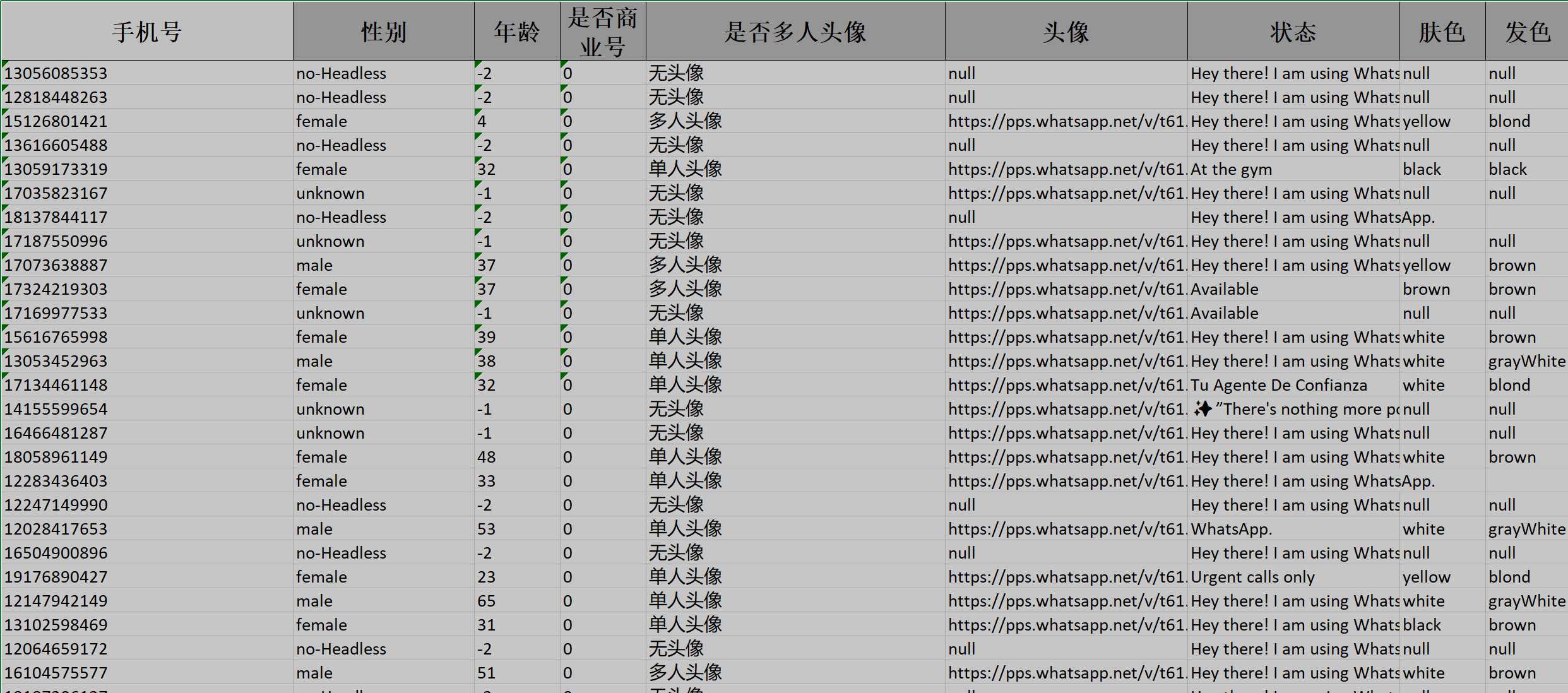Select the age cell 65

pyautogui.click(x=517, y=601)
